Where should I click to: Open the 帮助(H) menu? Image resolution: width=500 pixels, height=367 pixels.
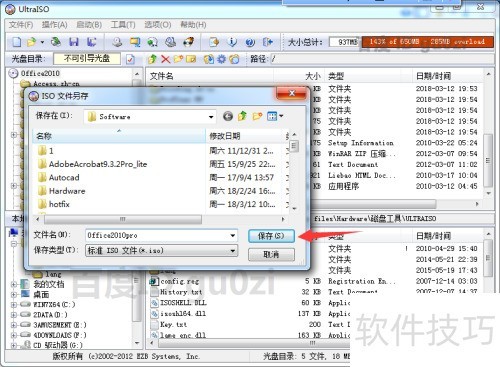pyautogui.click(x=193, y=25)
